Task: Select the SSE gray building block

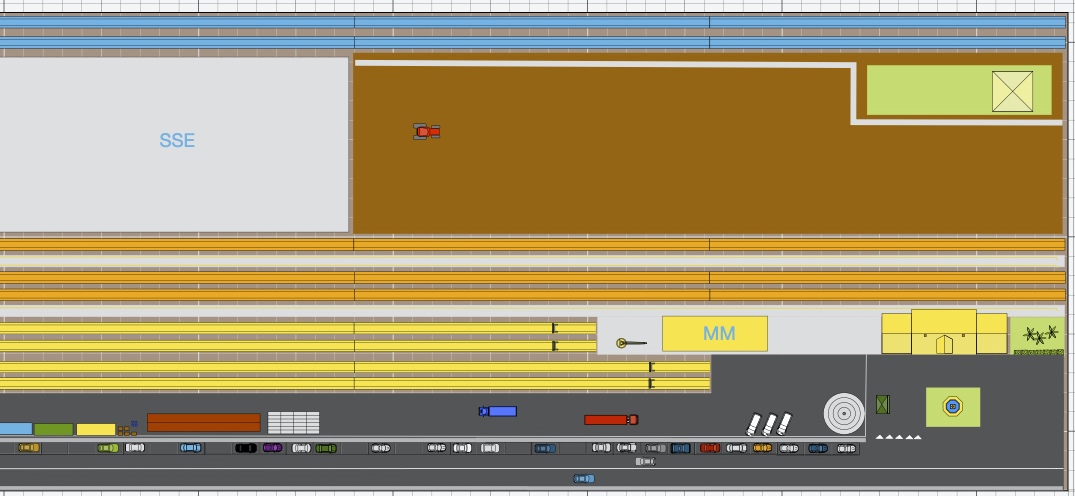Action: coord(175,142)
